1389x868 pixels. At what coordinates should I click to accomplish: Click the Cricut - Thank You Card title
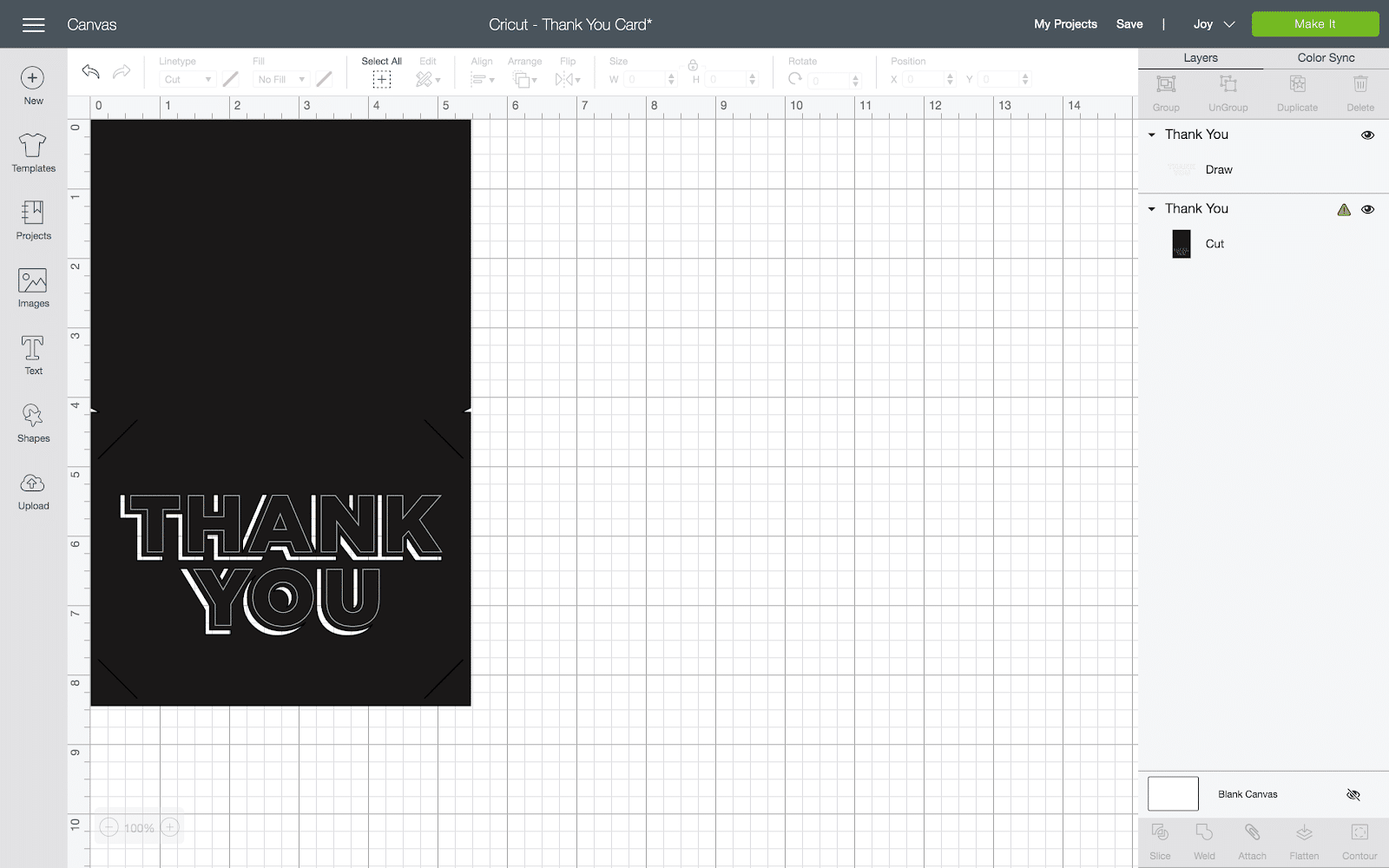coord(570,24)
